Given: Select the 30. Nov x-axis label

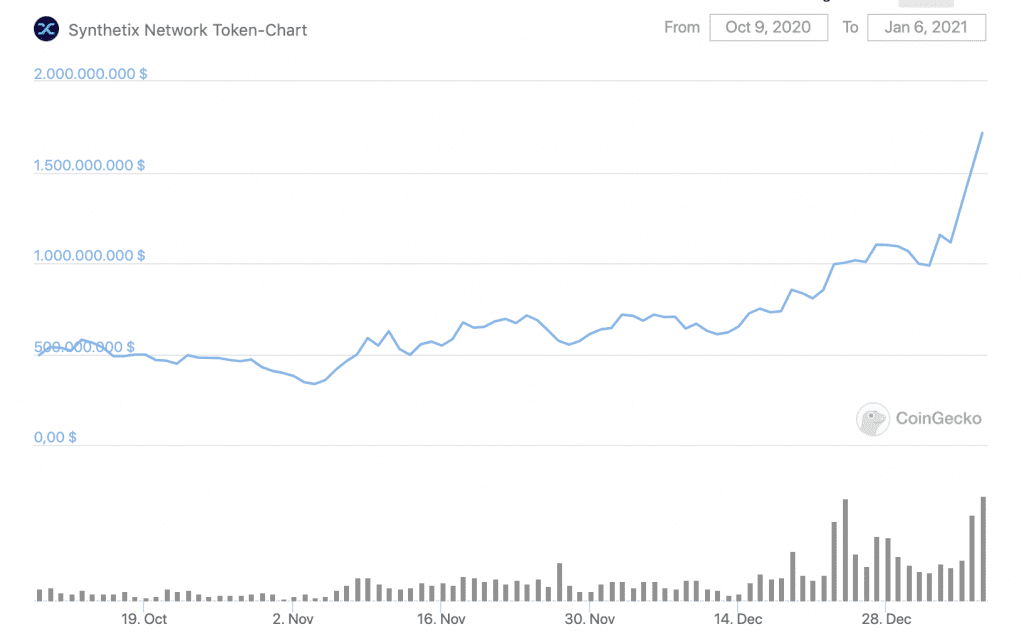Looking at the screenshot, I should pyautogui.click(x=589, y=619).
